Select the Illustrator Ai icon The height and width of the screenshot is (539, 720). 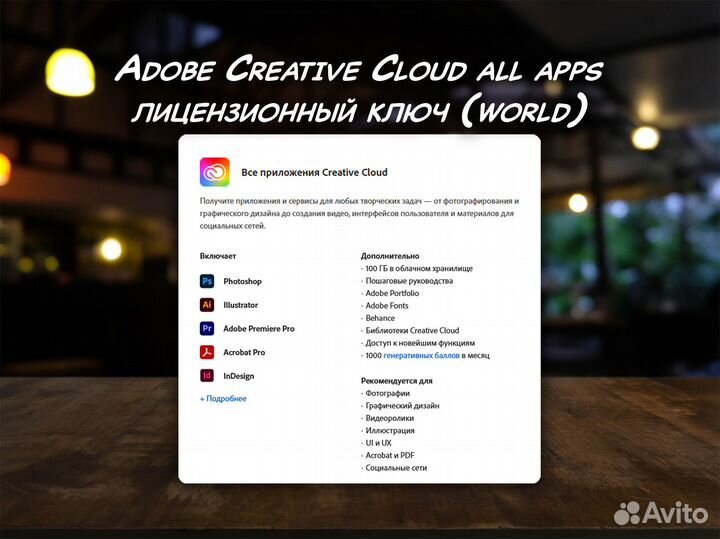tap(207, 305)
